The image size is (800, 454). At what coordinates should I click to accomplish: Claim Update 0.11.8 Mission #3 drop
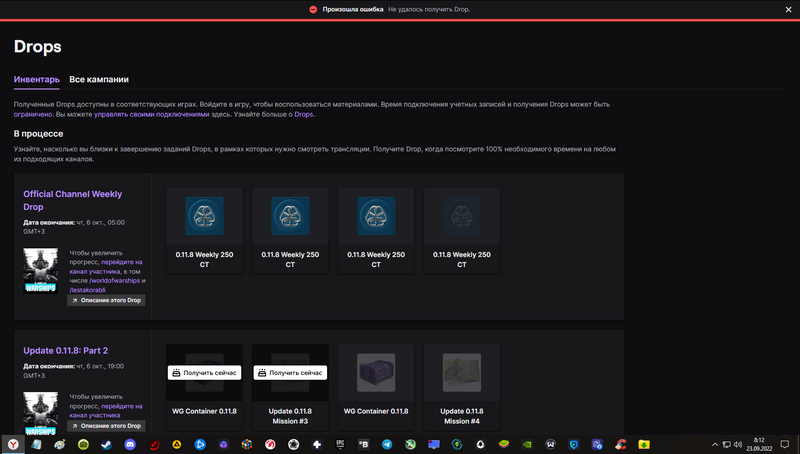click(290, 373)
